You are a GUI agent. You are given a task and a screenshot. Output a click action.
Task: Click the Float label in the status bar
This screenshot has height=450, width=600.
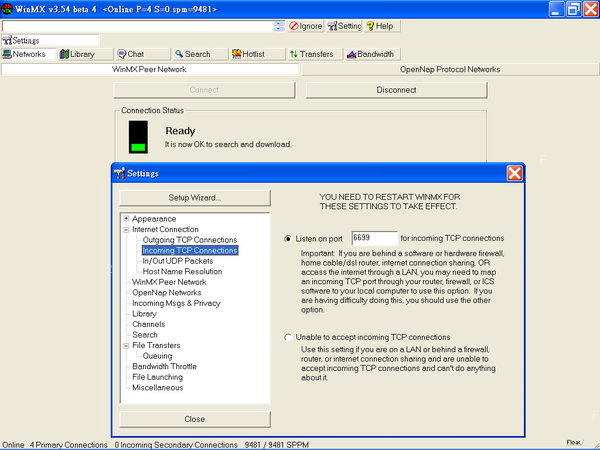pyautogui.click(x=573, y=442)
